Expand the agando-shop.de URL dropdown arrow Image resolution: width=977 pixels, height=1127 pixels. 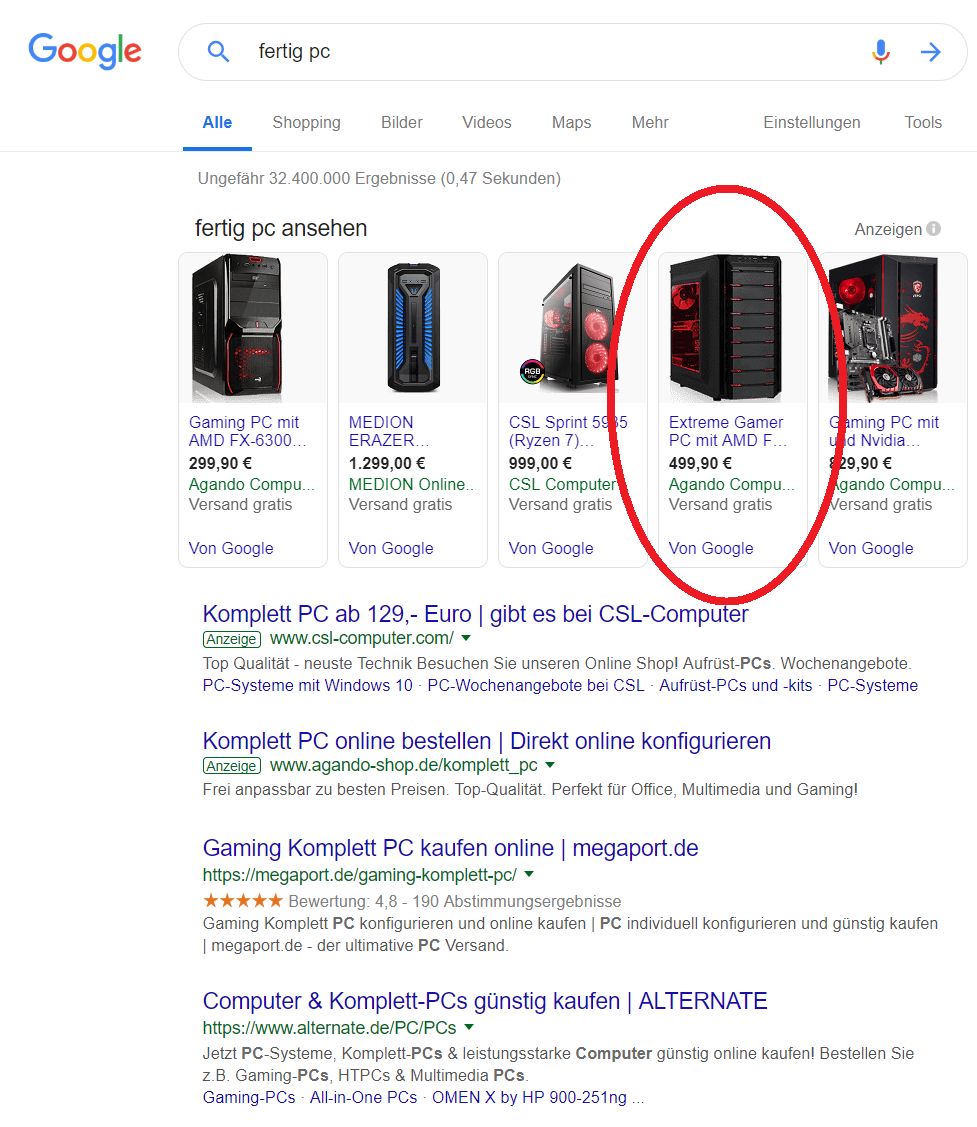tap(550, 765)
